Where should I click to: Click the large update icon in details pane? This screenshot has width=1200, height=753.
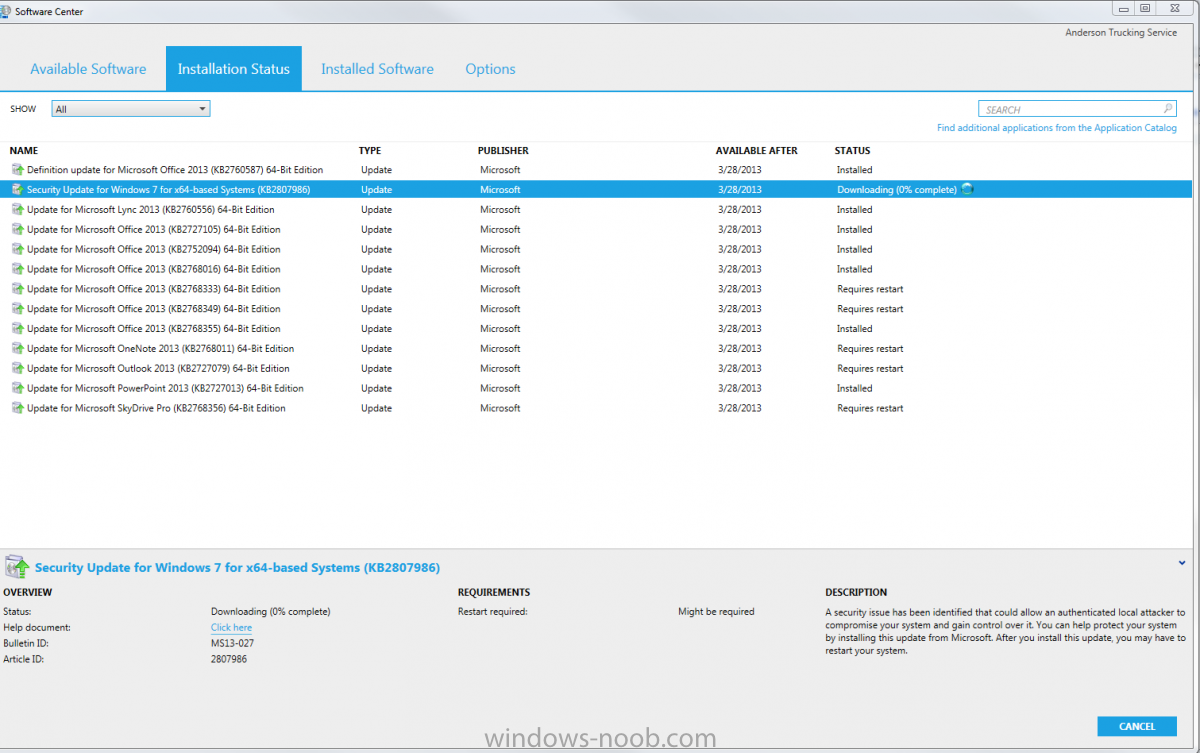click(x=17, y=568)
